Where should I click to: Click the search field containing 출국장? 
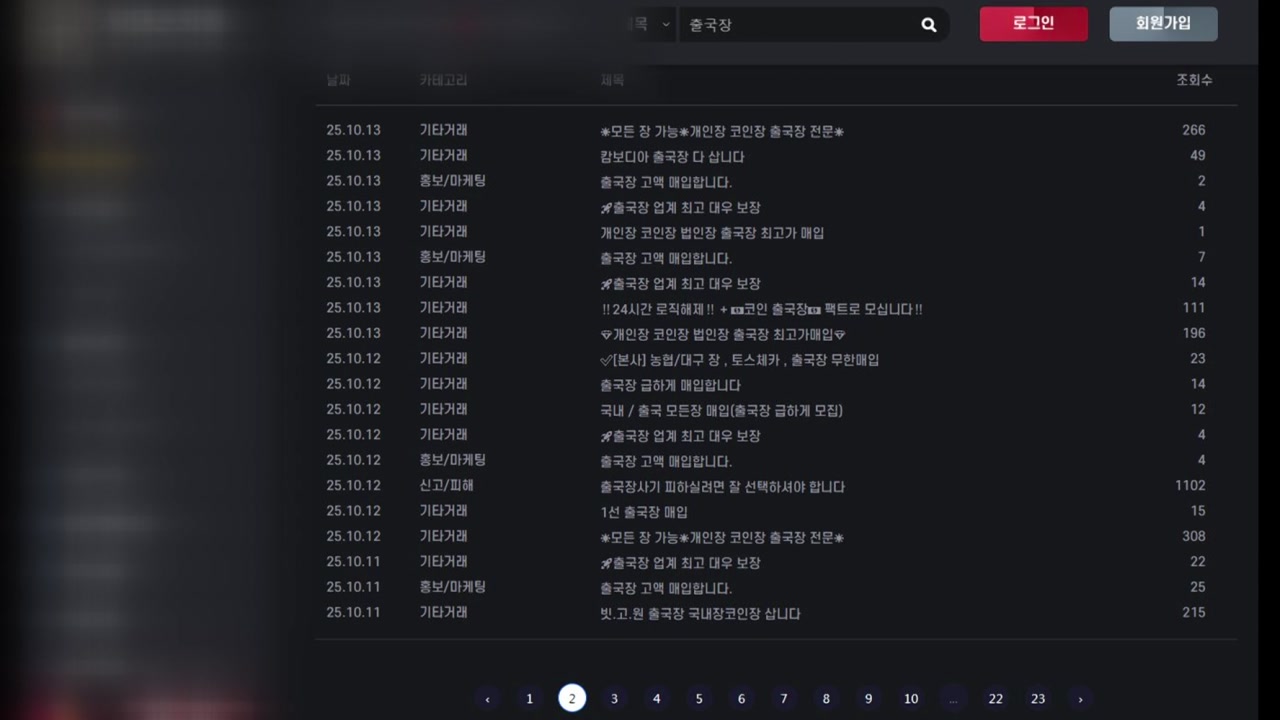click(x=798, y=25)
